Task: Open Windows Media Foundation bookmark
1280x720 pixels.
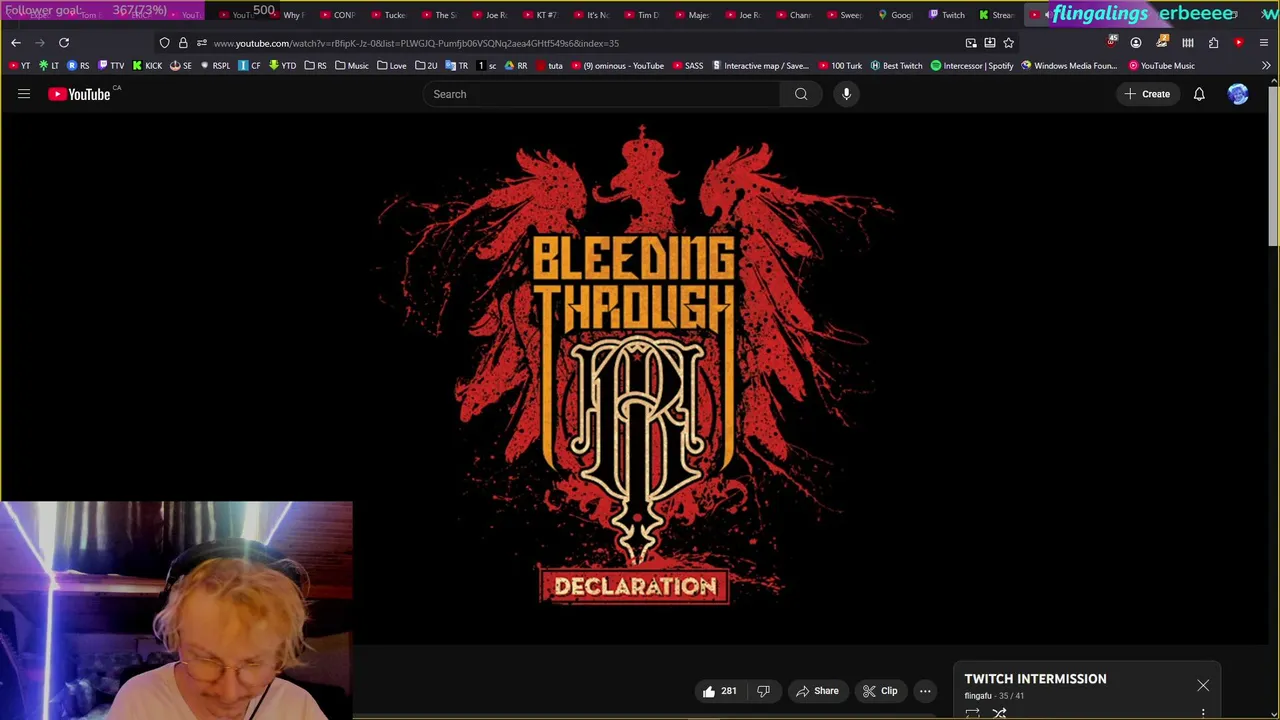Action: pyautogui.click(x=1069, y=66)
